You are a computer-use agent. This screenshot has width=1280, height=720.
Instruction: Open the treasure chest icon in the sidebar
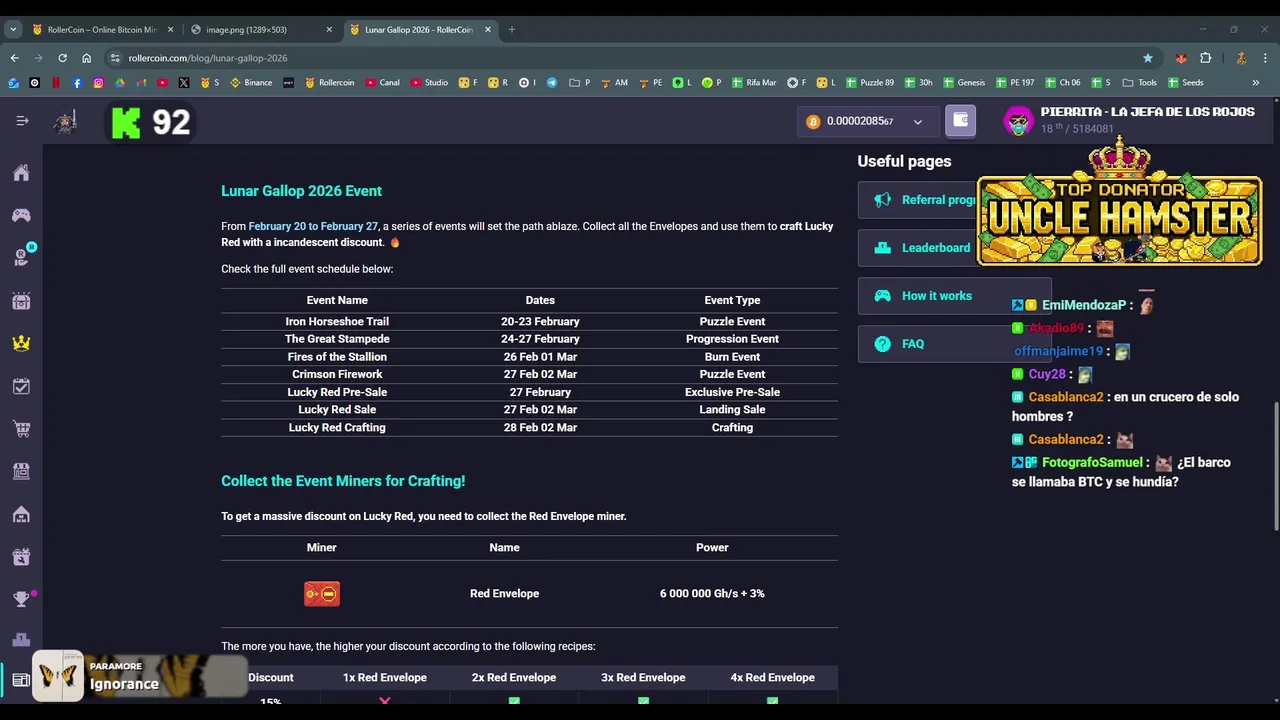(x=21, y=301)
